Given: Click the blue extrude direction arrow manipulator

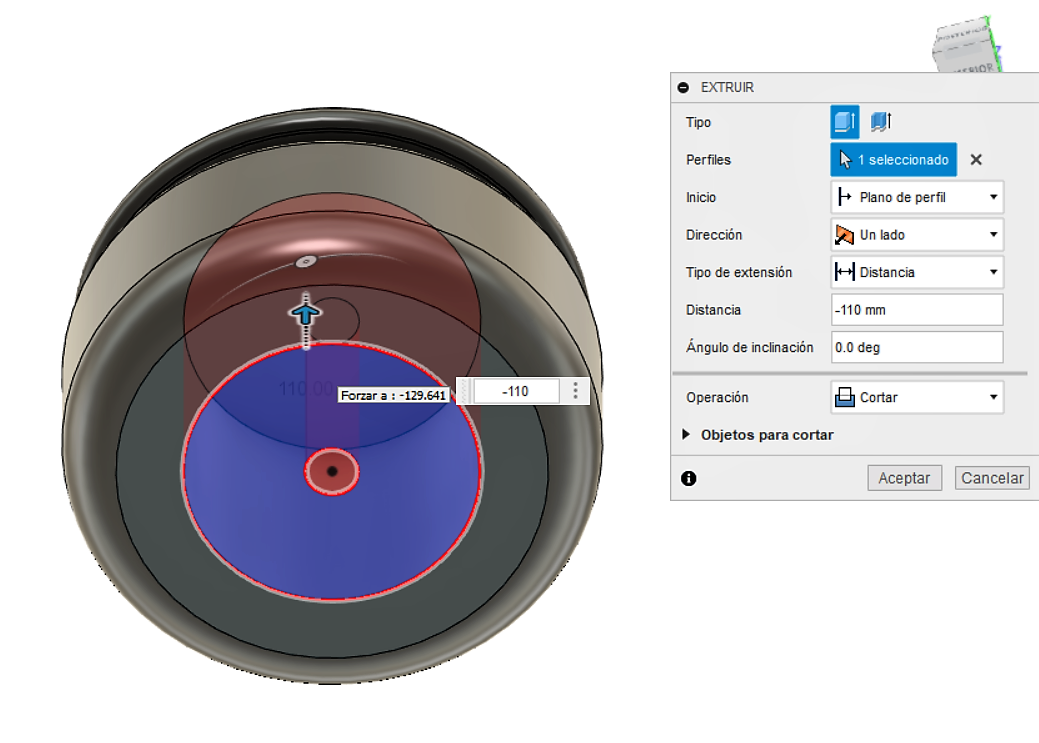Looking at the screenshot, I should (x=305, y=314).
